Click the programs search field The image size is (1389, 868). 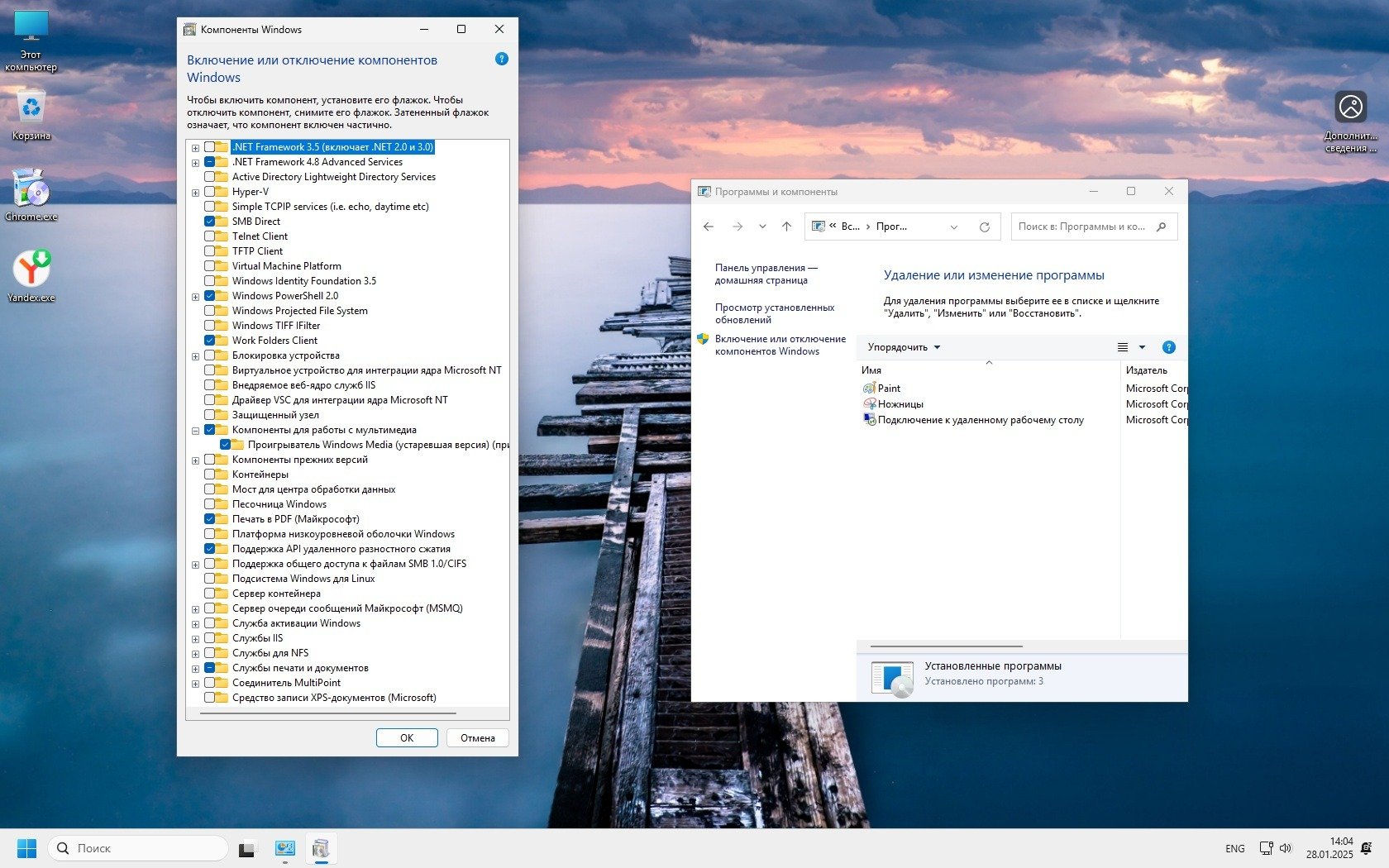coord(1083,227)
